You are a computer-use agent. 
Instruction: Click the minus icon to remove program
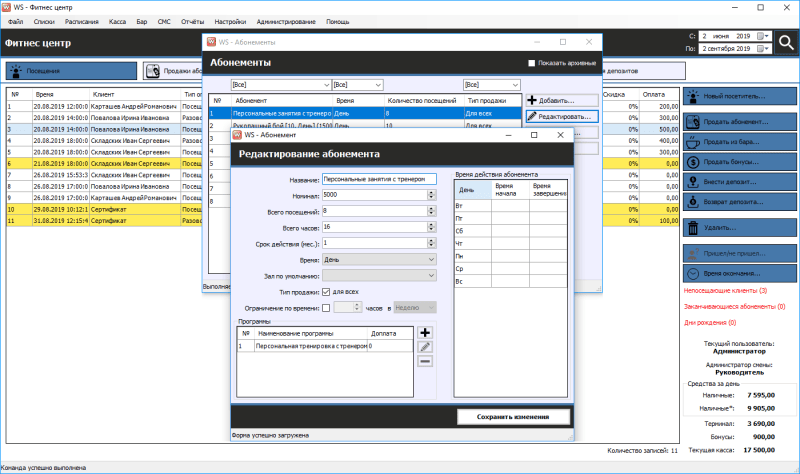425,360
